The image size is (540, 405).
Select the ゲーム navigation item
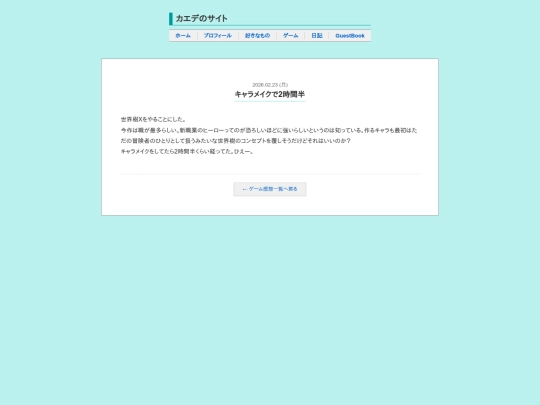pos(291,36)
